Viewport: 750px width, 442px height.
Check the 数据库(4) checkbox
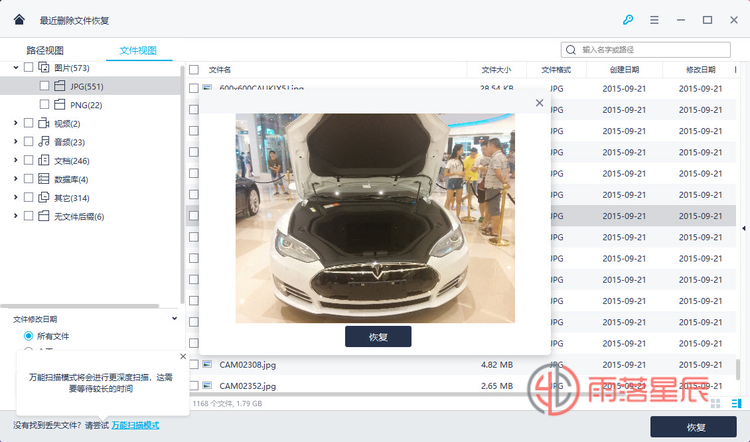[x=29, y=179]
